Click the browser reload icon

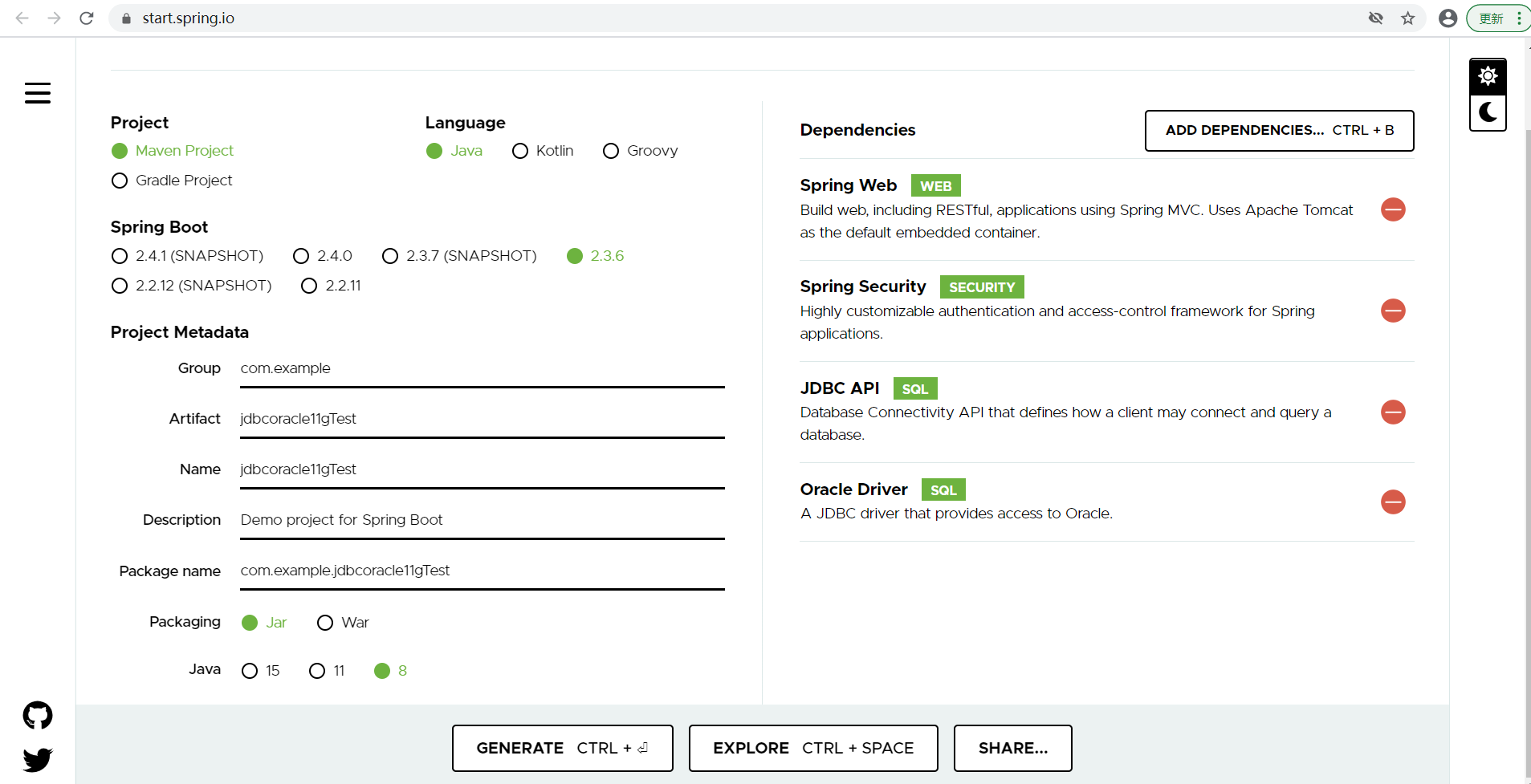click(87, 18)
